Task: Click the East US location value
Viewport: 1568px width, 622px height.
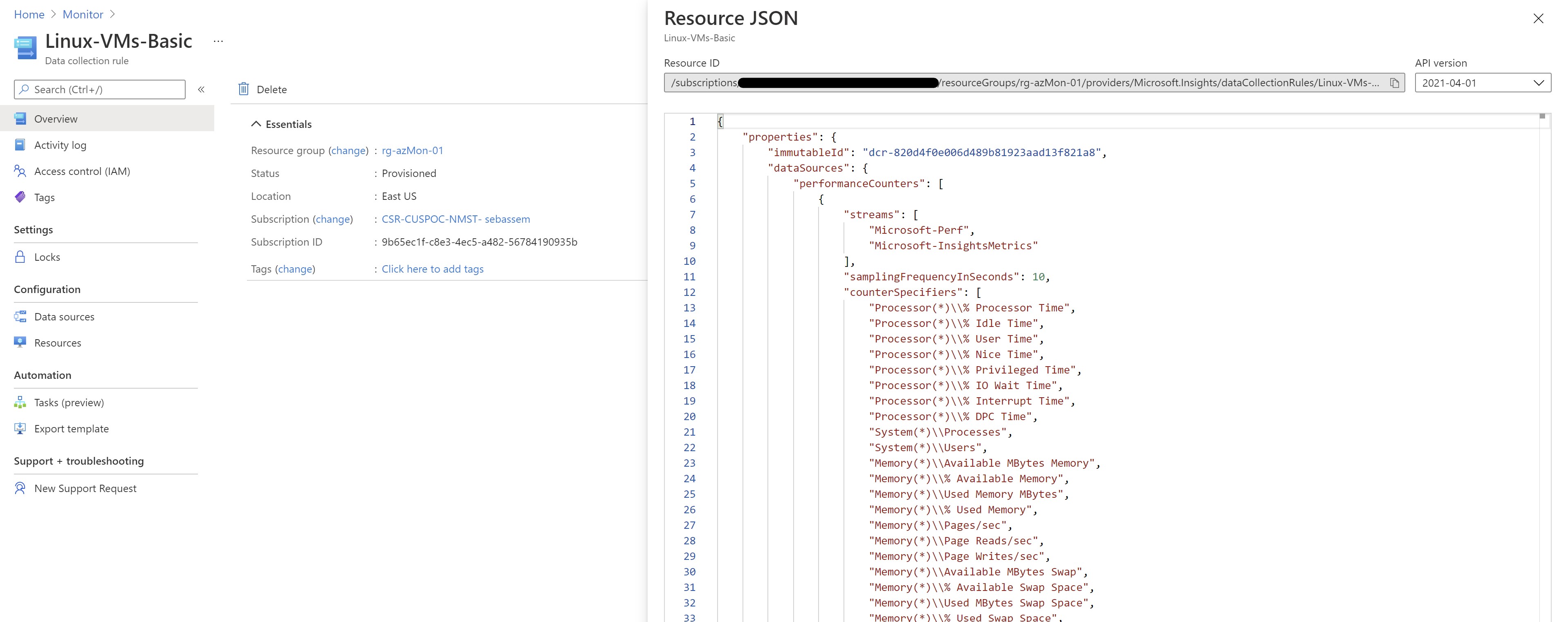Action: (x=399, y=197)
